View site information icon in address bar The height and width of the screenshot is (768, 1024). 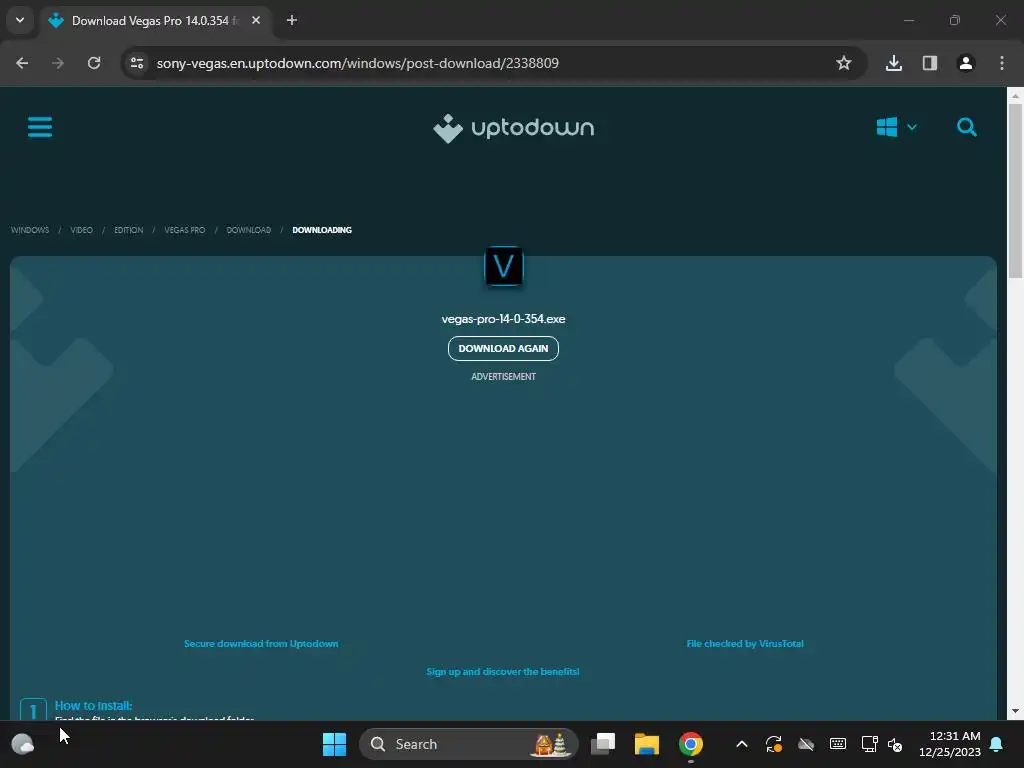(x=137, y=63)
